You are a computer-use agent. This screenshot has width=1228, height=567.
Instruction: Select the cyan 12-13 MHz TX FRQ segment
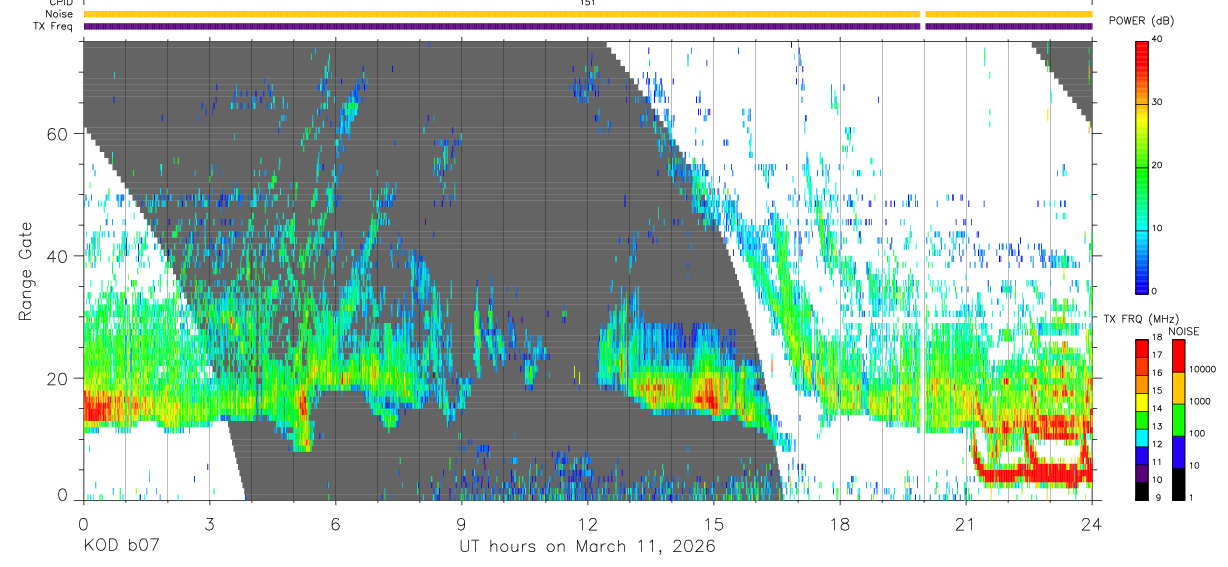click(x=1142, y=438)
